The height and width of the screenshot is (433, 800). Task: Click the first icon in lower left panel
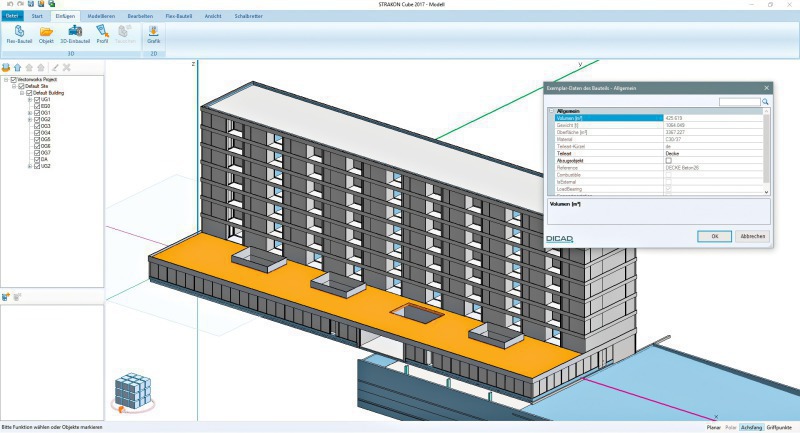click(6, 297)
